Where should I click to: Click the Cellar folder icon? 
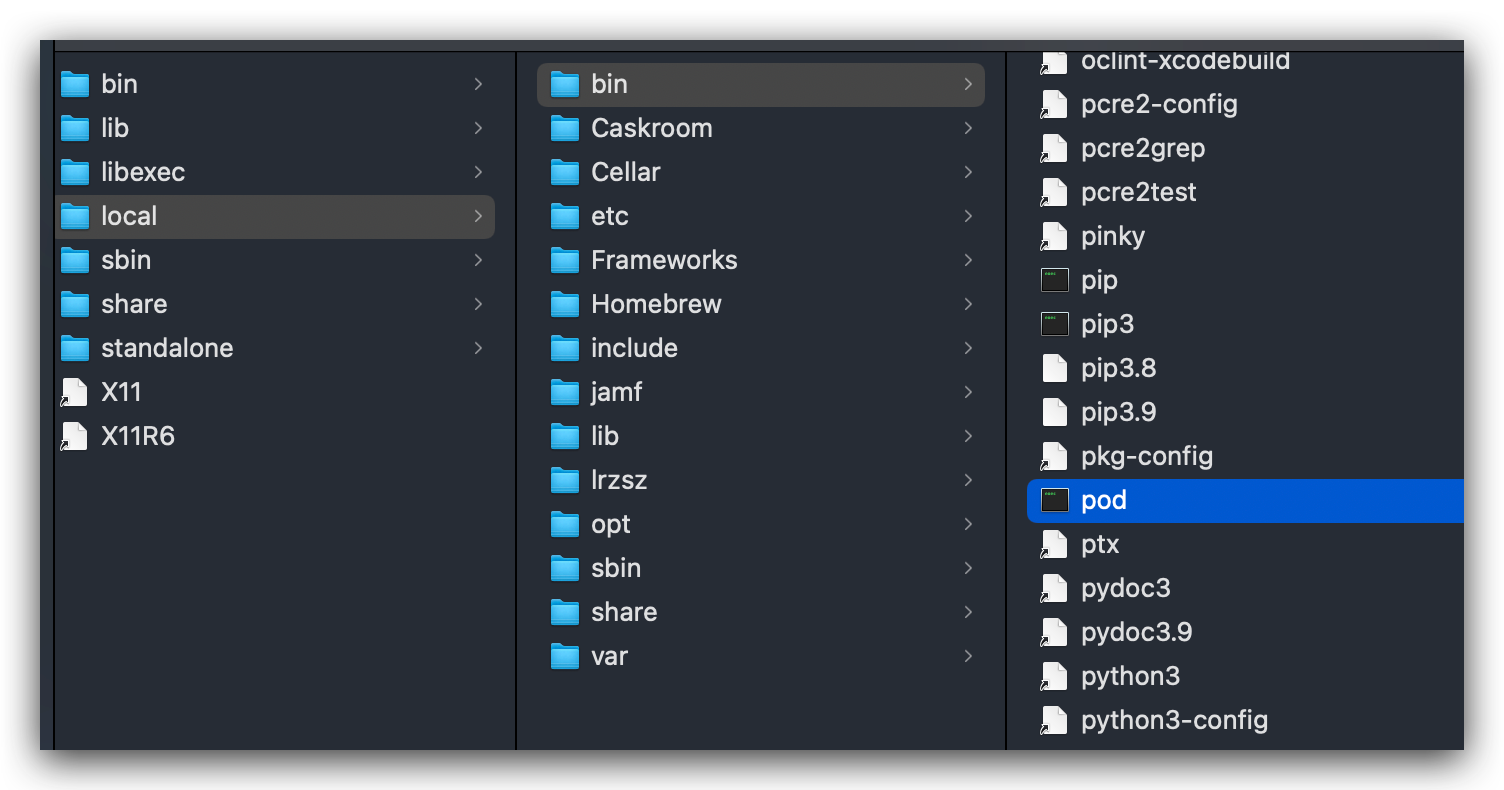(x=565, y=172)
